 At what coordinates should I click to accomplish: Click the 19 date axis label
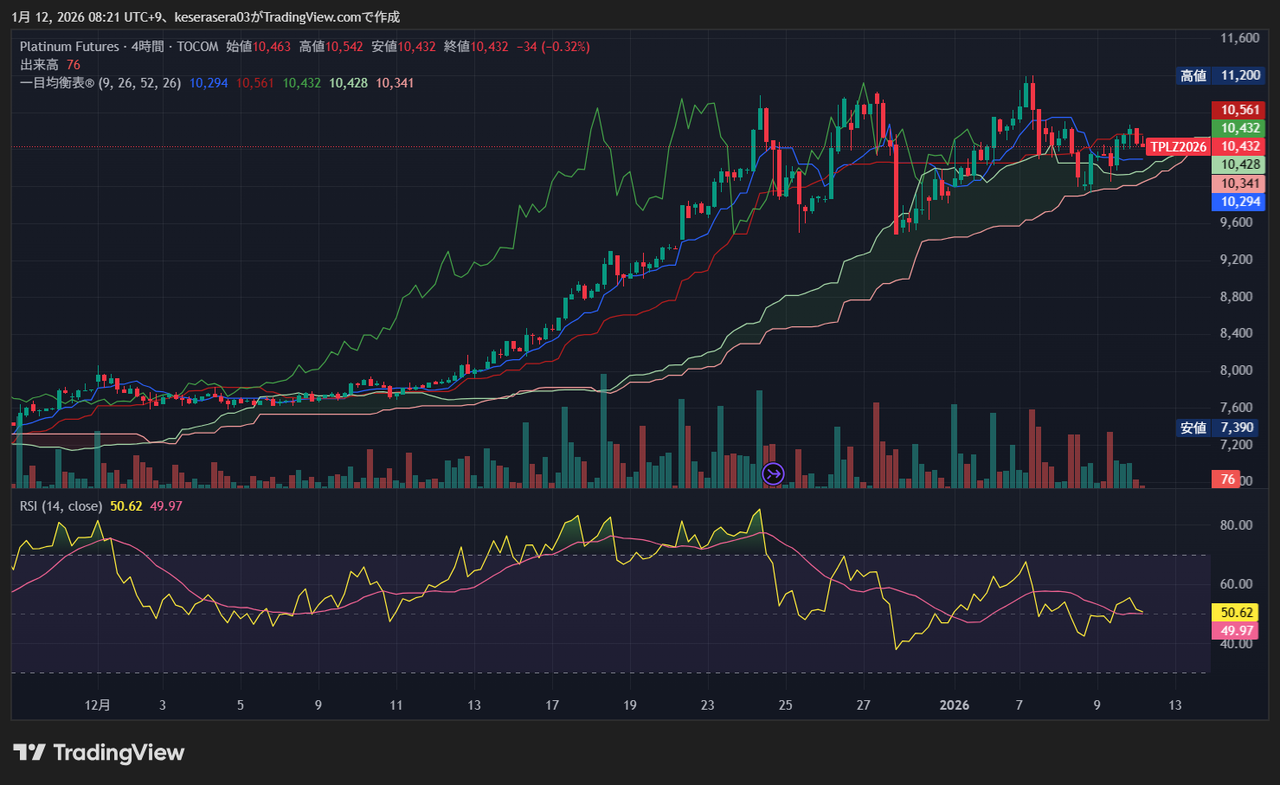pos(630,705)
